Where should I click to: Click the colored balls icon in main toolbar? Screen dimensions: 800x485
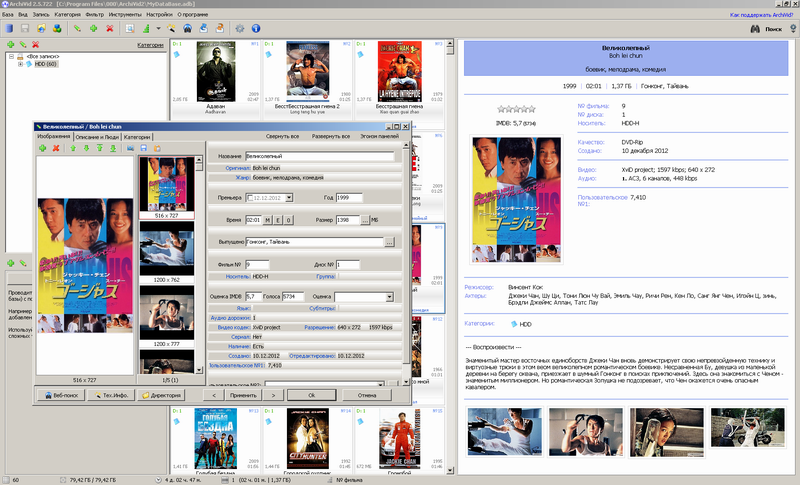pyautogui.click(x=57, y=29)
